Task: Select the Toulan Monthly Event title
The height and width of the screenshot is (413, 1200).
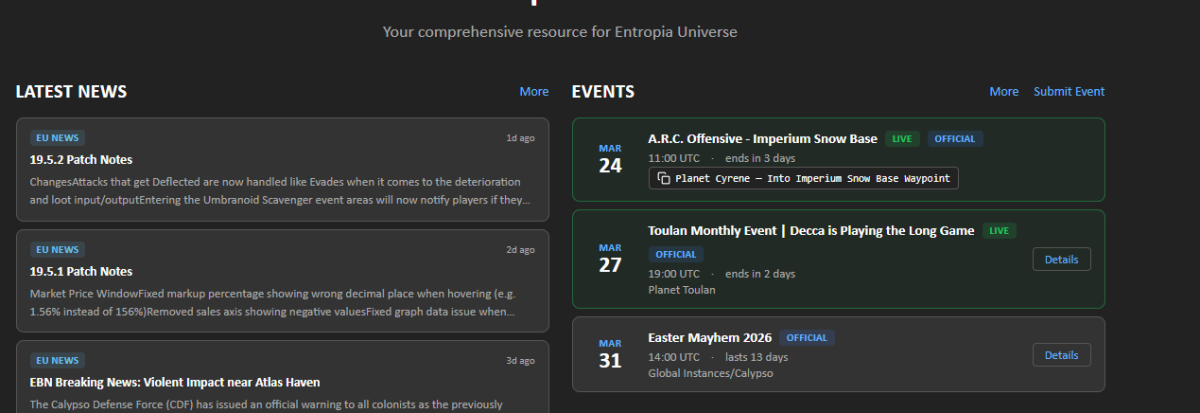Action: pos(810,231)
